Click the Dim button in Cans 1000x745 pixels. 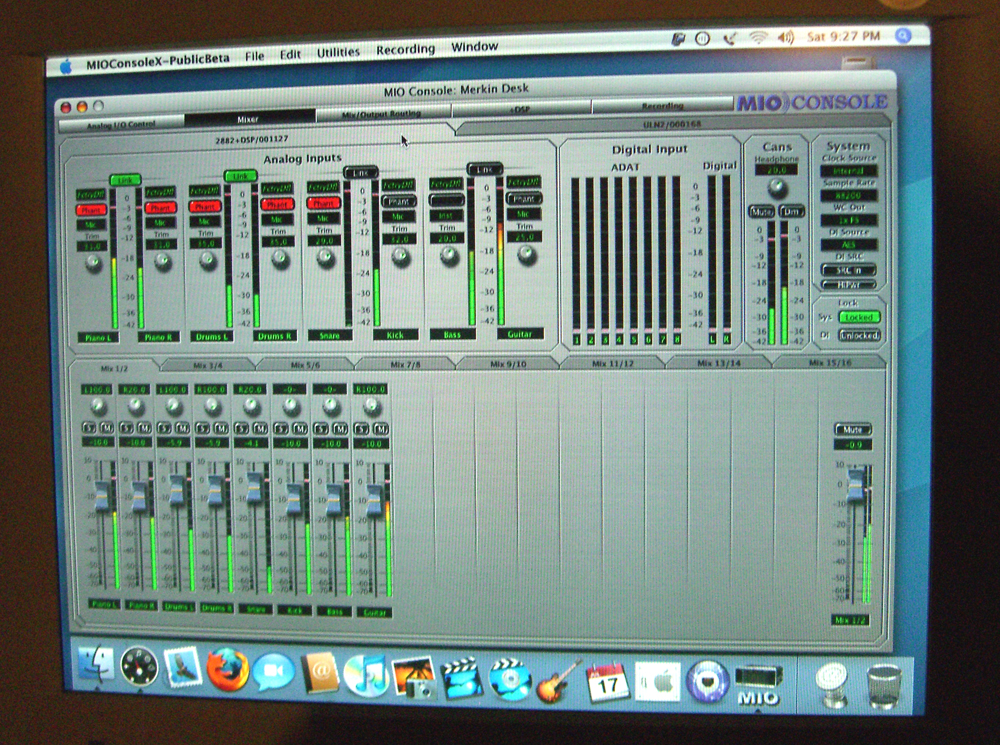tap(791, 211)
